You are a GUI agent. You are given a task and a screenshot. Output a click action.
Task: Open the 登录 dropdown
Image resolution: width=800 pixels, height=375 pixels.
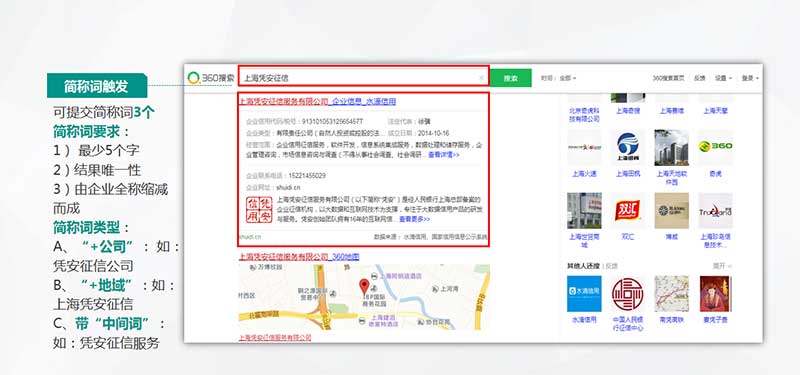pos(750,78)
